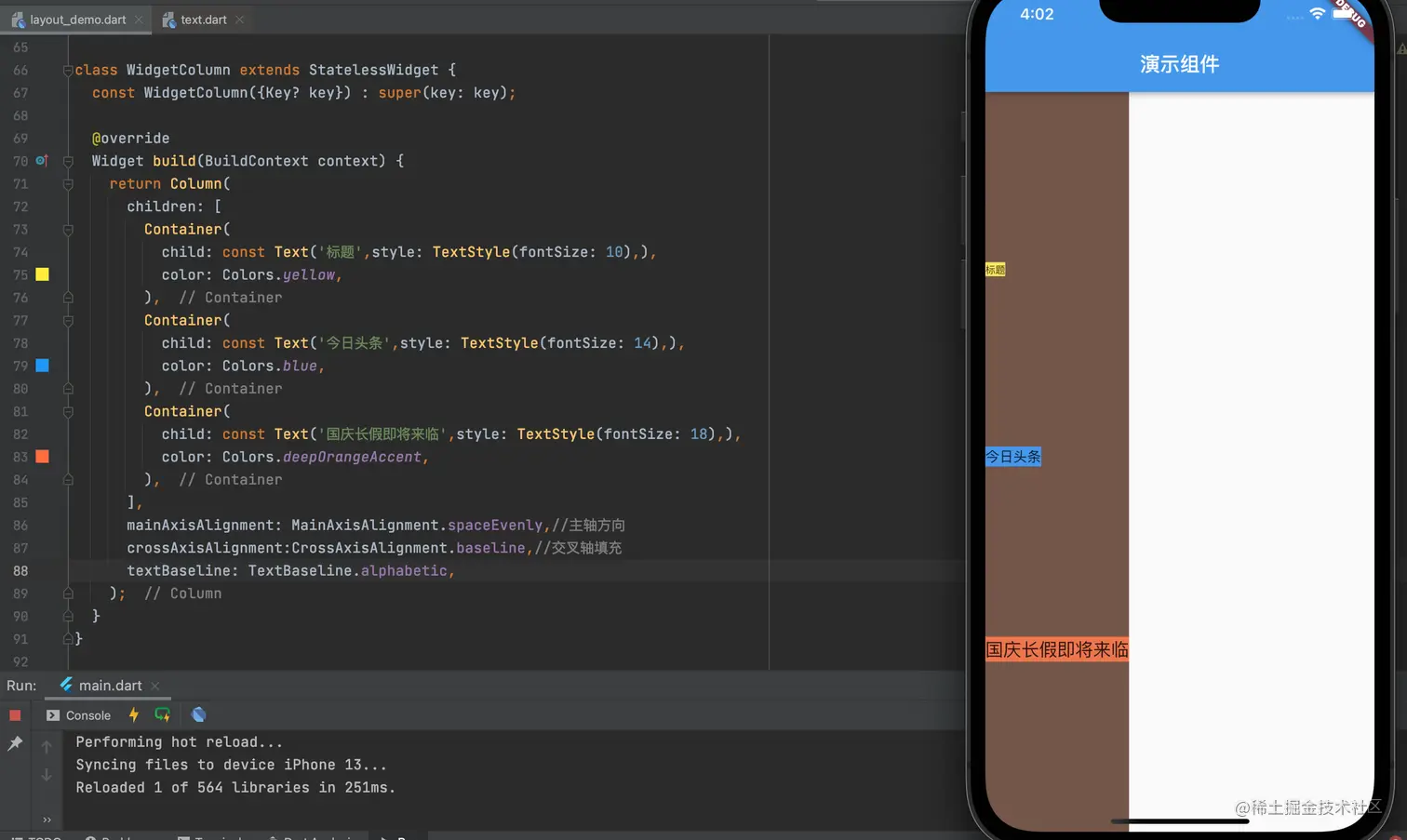
Task: Tap the orange 国庆长假即将来临 label
Action: coord(1057,649)
